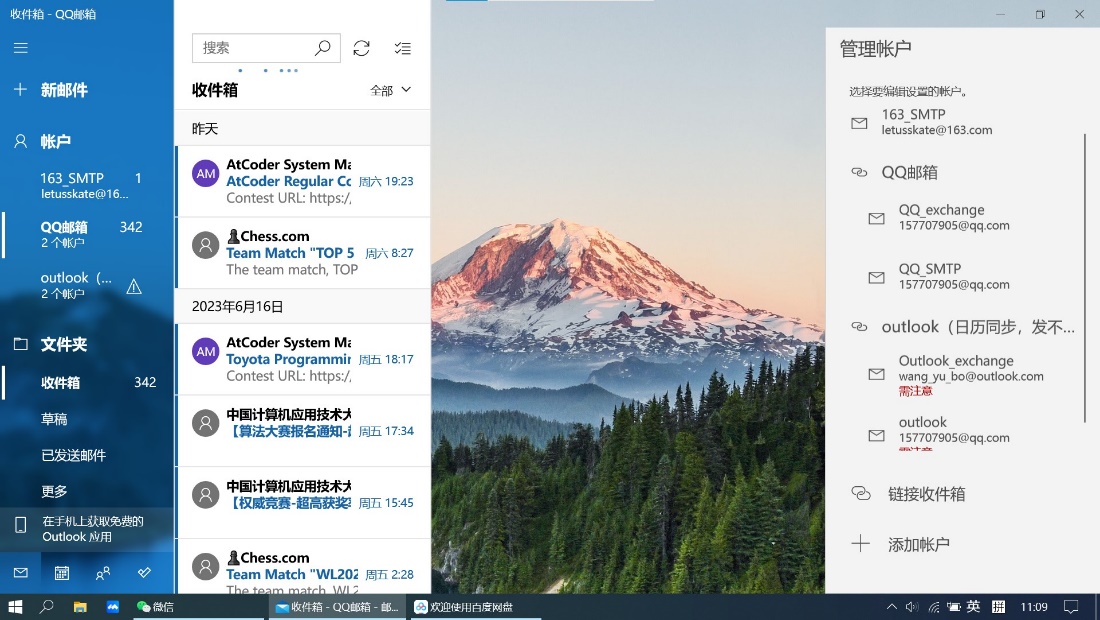
Task: Click the AM avatar of AtCoder Regular email
Action: [206, 173]
